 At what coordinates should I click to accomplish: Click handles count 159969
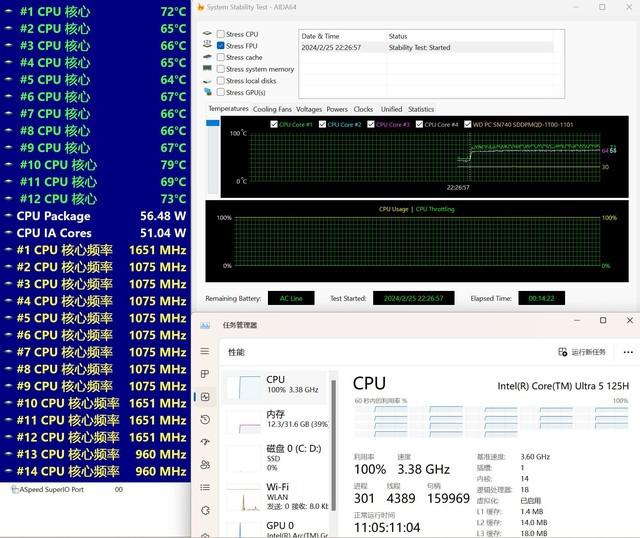point(448,498)
